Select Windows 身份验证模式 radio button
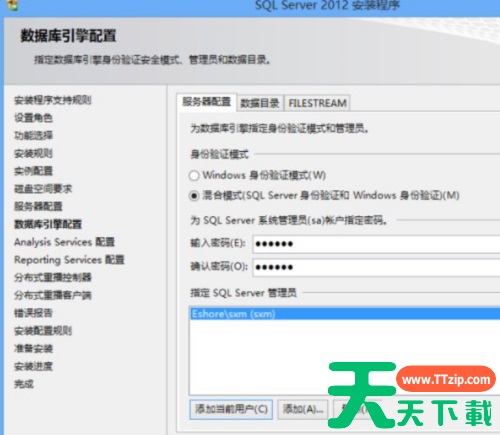 pyautogui.click(x=194, y=175)
